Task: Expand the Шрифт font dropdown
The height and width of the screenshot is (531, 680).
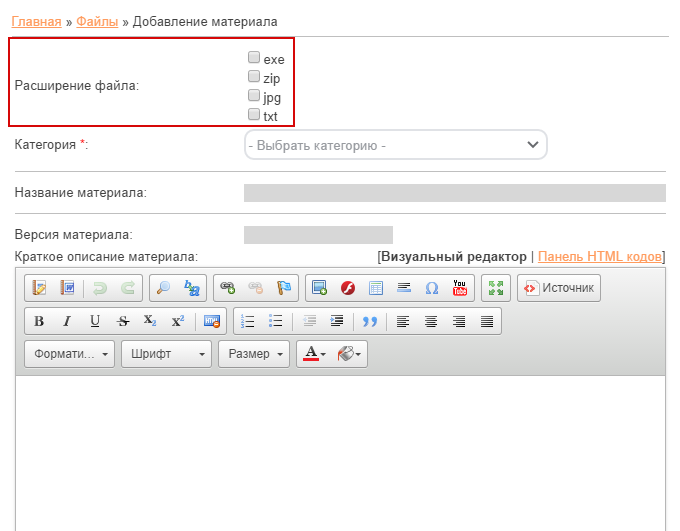Action: point(166,354)
